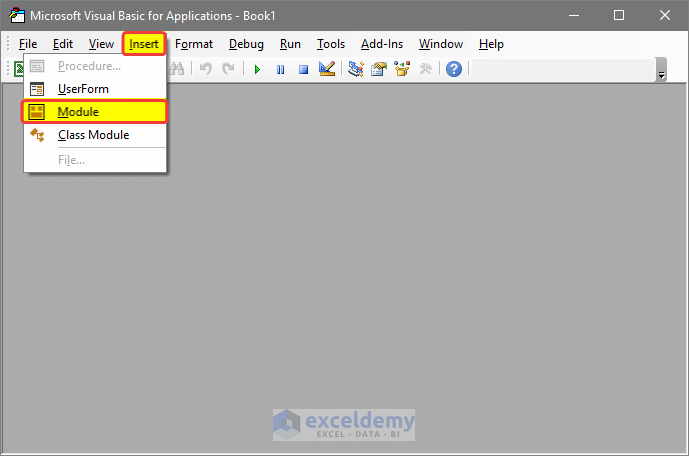This screenshot has width=689, height=456.
Task: Open the View menu
Action: pyautogui.click(x=101, y=44)
